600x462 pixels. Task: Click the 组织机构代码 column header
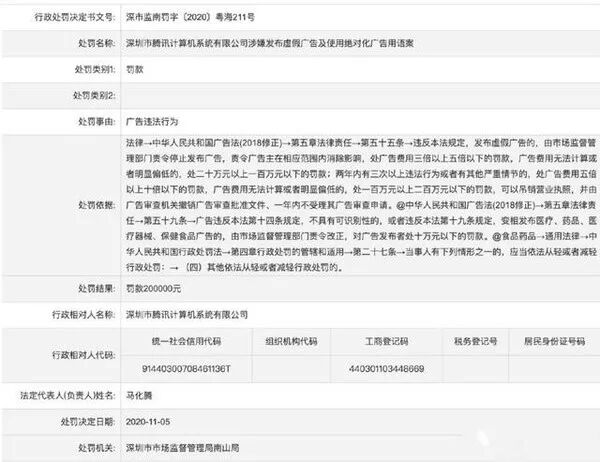tap(291, 341)
